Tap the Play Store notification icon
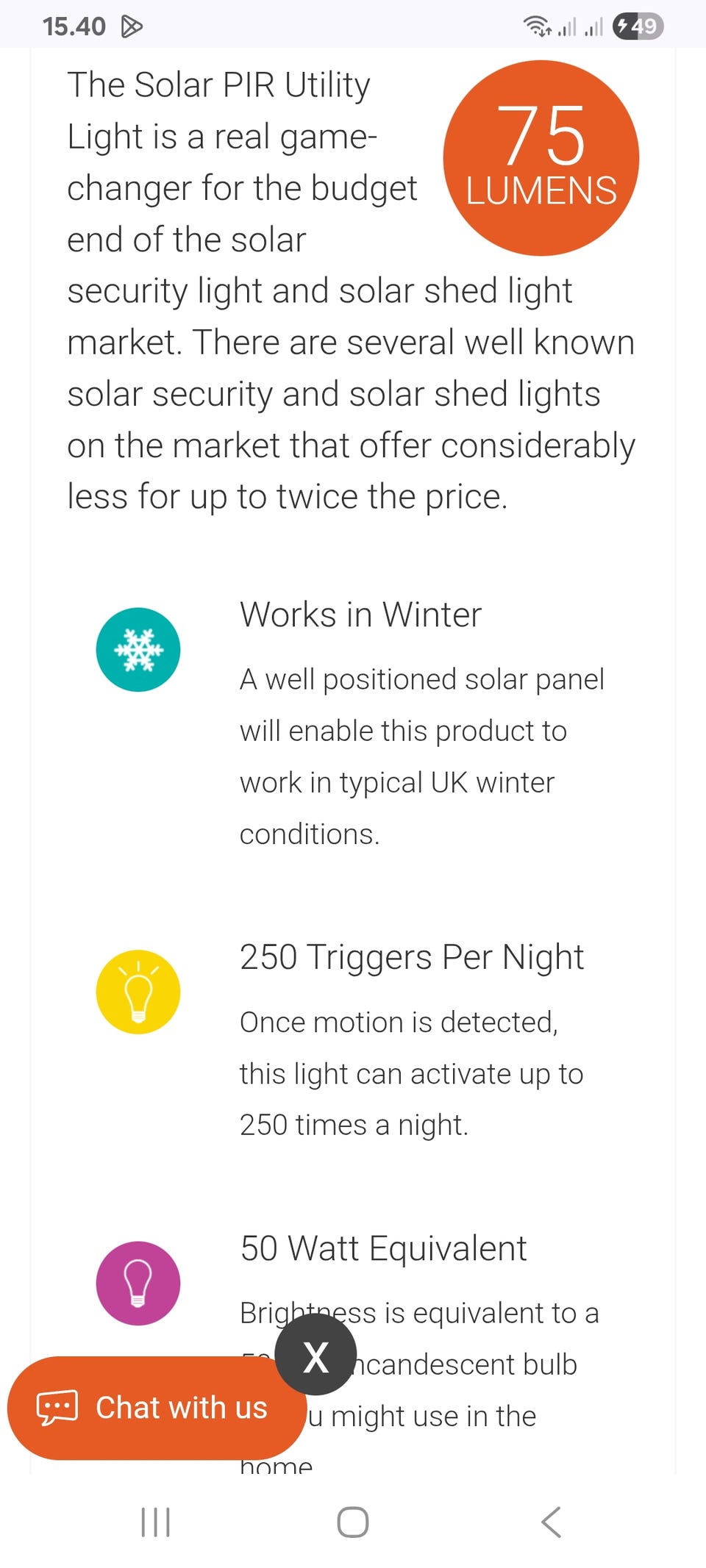The height and width of the screenshot is (1568, 706). (x=132, y=26)
